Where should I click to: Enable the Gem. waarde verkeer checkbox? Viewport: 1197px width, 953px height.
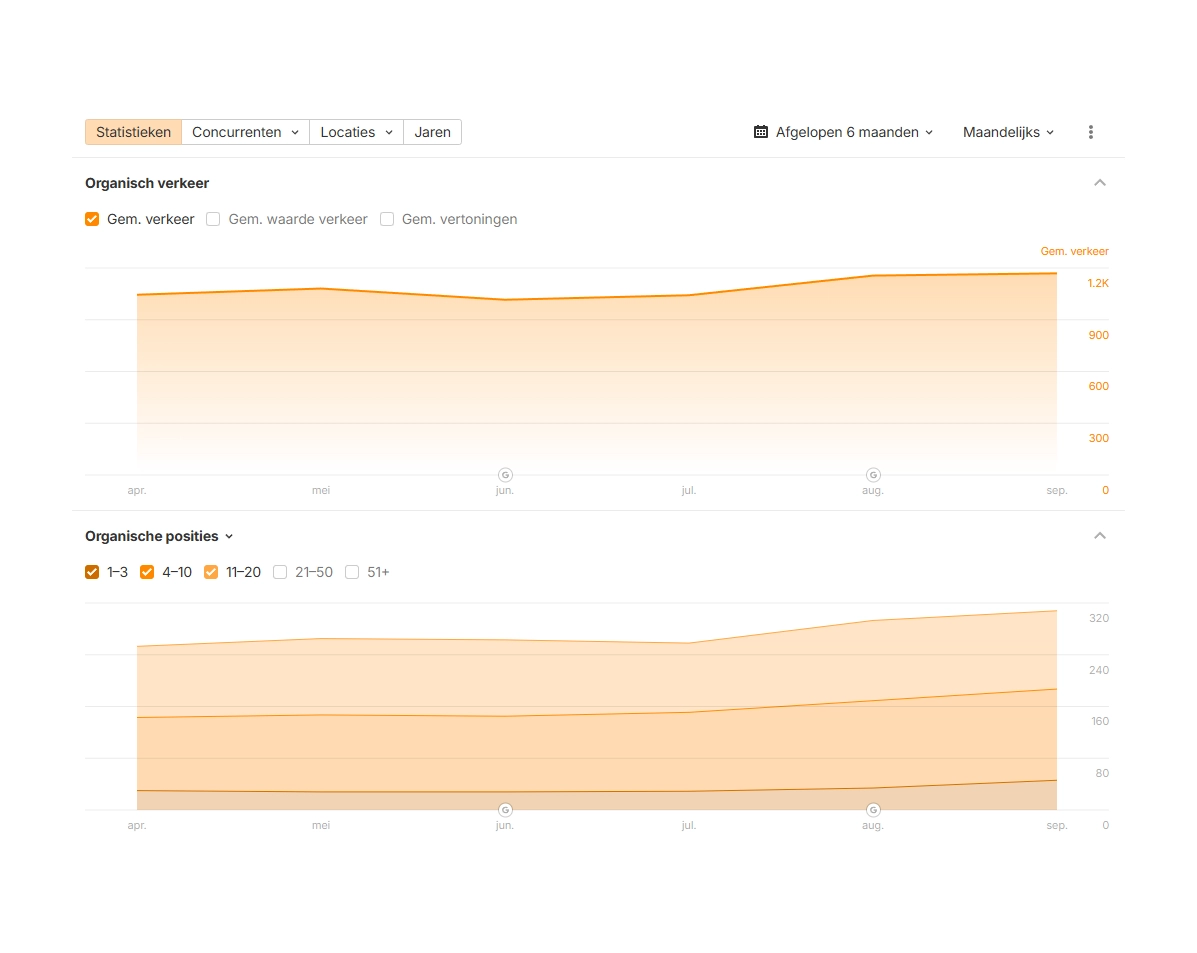tap(213, 219)
